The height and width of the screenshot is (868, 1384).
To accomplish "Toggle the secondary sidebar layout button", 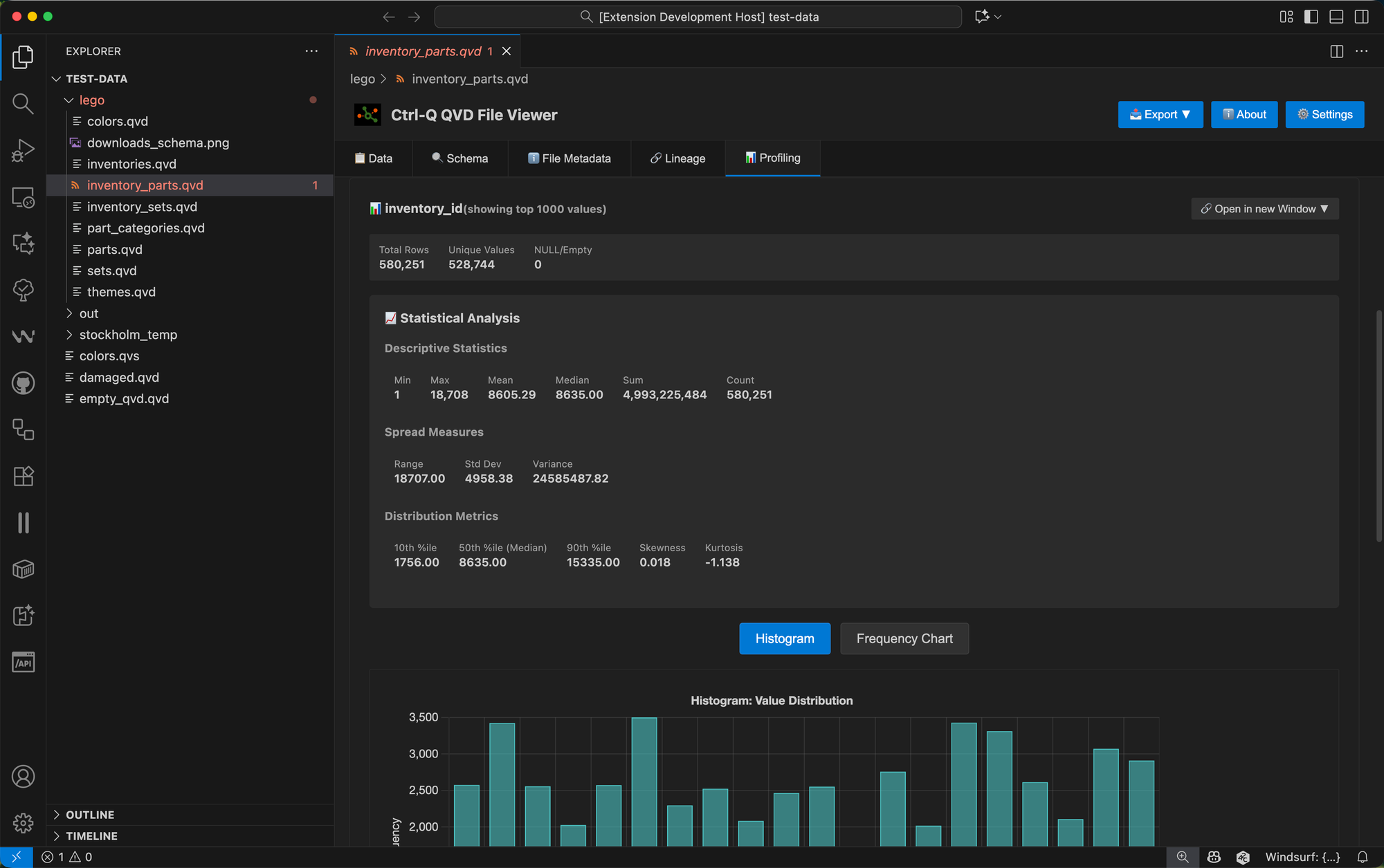I will tap(1361, 17).
